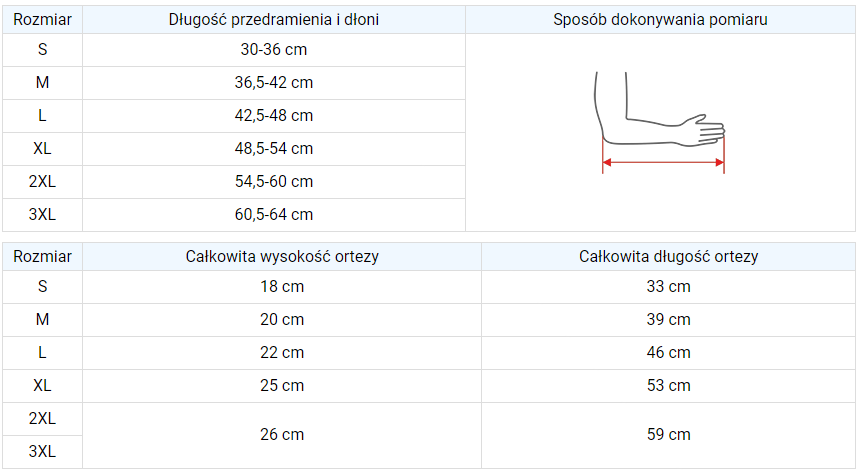Click the "54,5-60 cm" cell
Screen dimensions: 859x472
[273, 182]
